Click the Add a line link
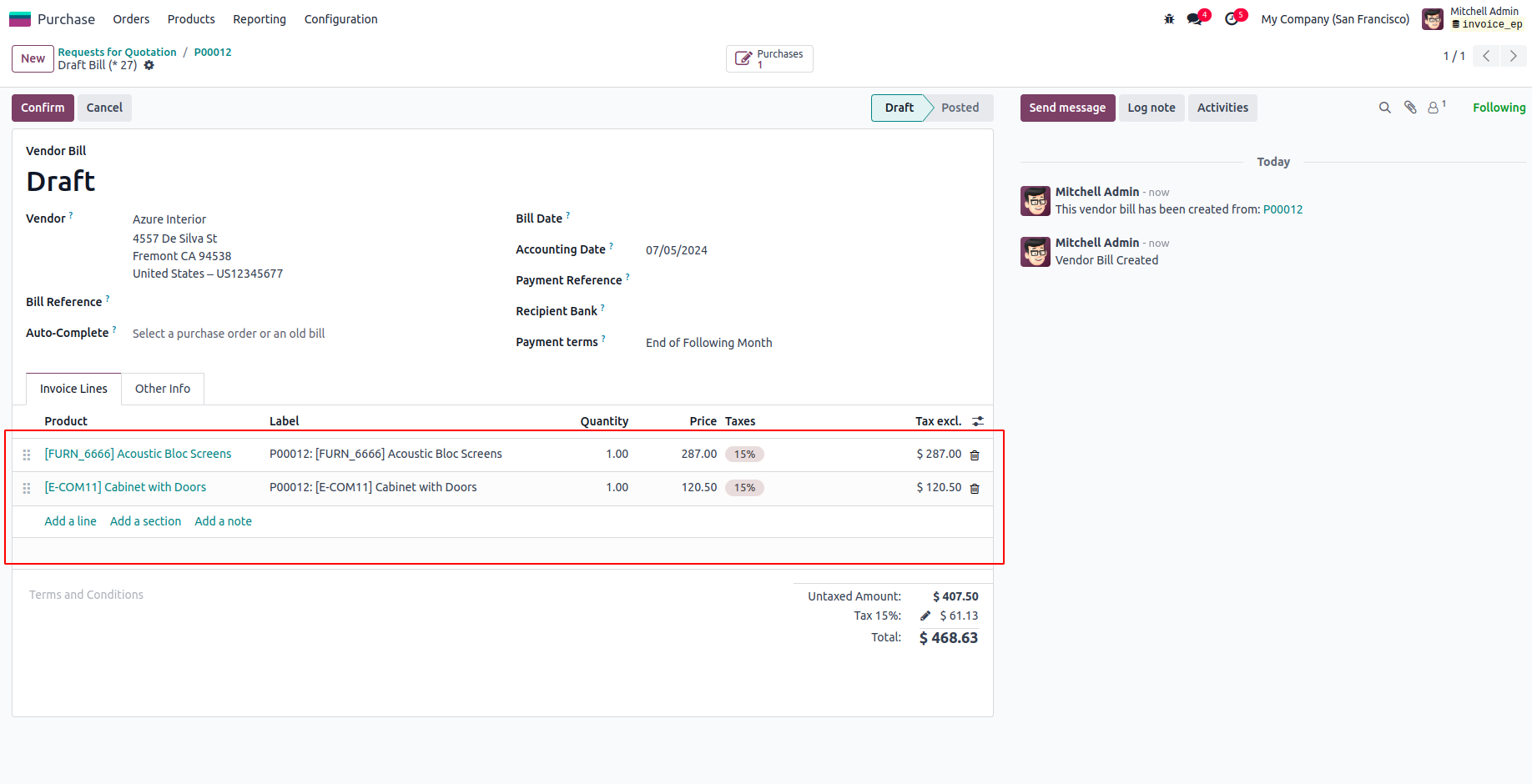The height and width of the screenshot is (784, 1532). [70, 521]
